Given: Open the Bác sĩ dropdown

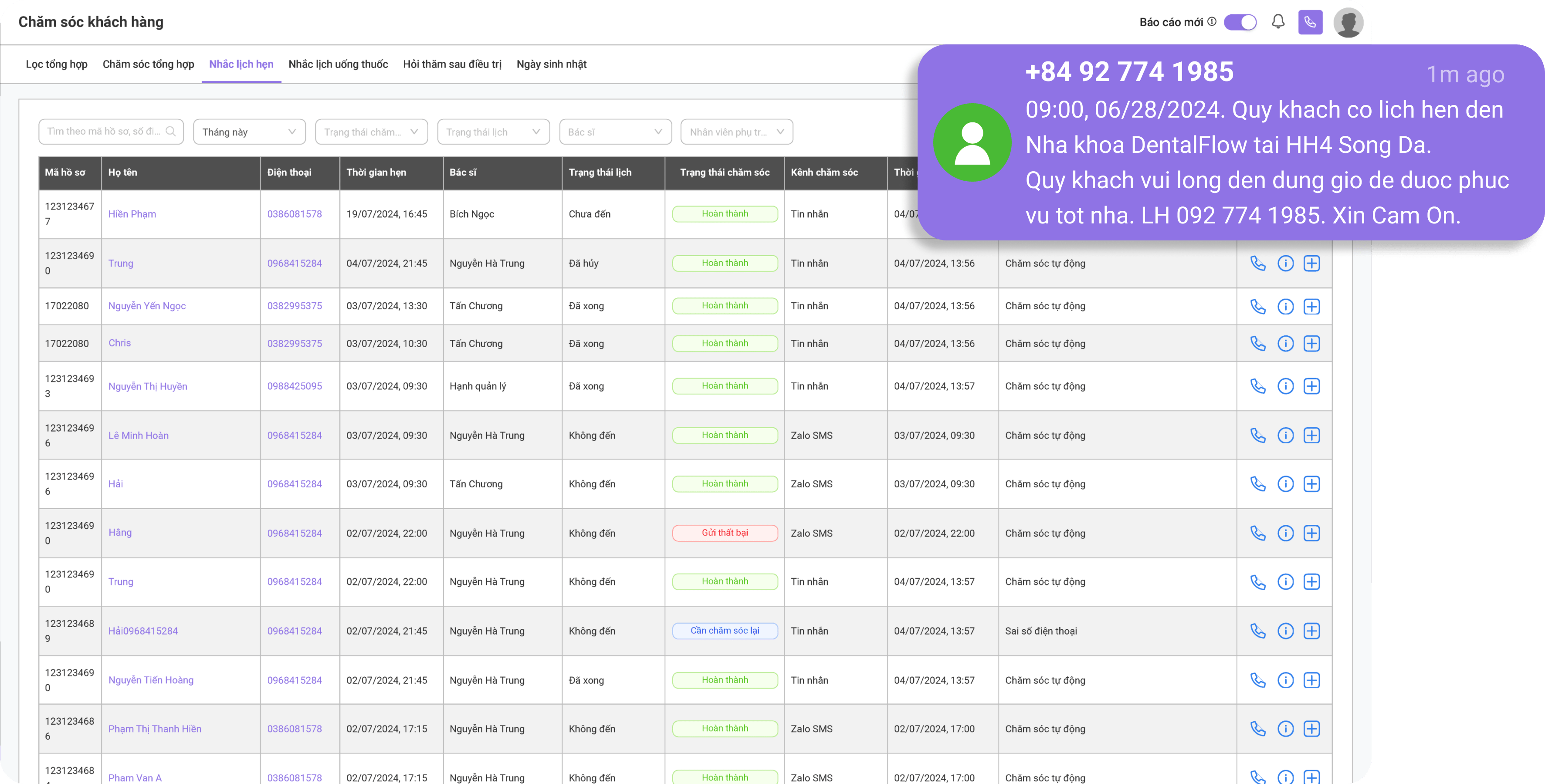Looking at the screenshot, I should point(615,132).
